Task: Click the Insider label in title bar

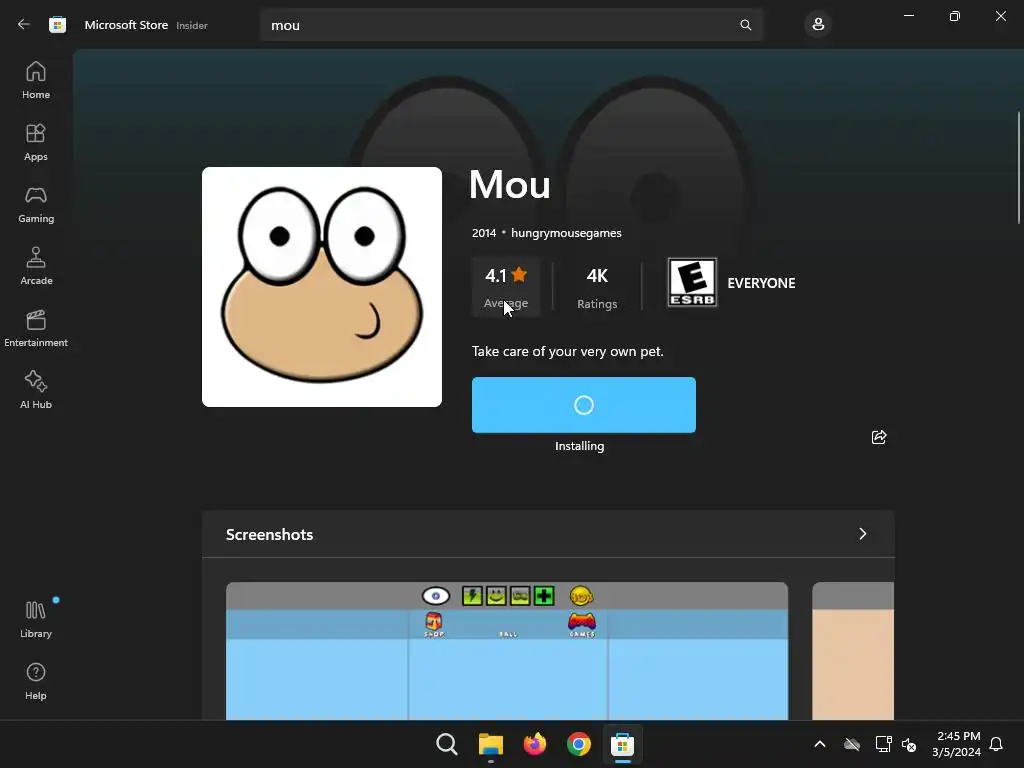Action: point(192,25)
